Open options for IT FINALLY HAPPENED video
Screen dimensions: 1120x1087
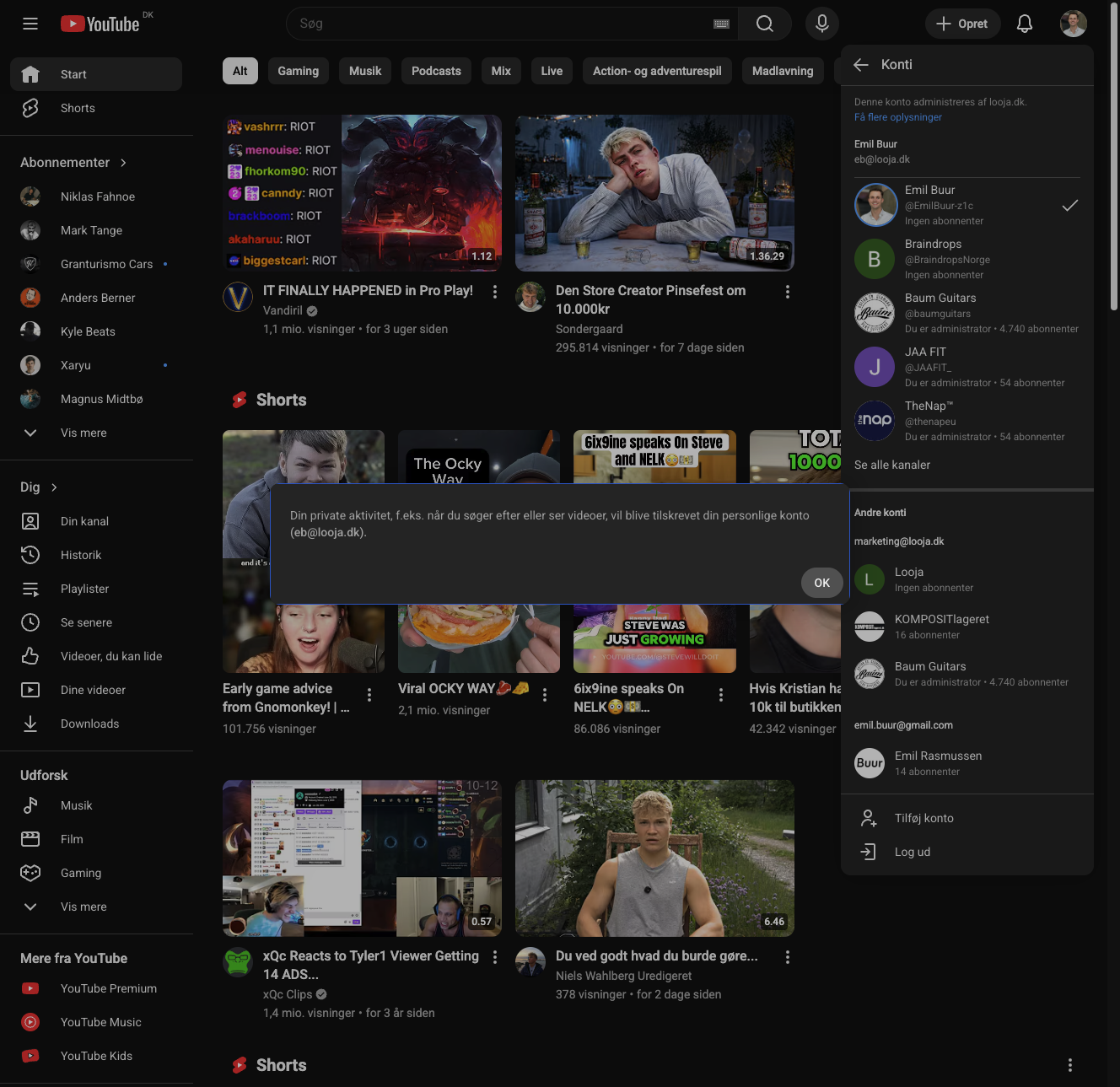[x=495, y=292]
